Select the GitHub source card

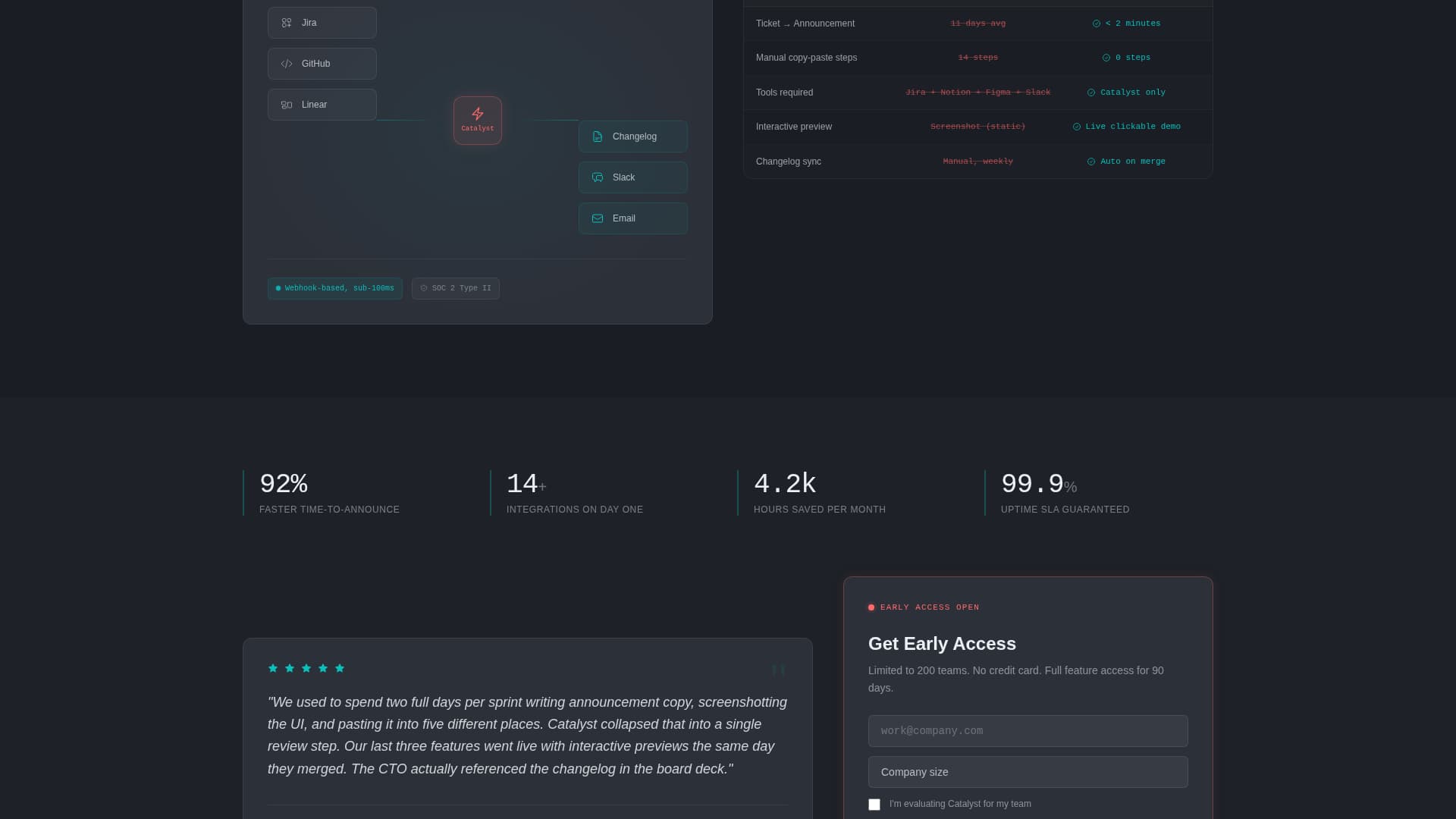pyautogui.click(x=322, y=64)
